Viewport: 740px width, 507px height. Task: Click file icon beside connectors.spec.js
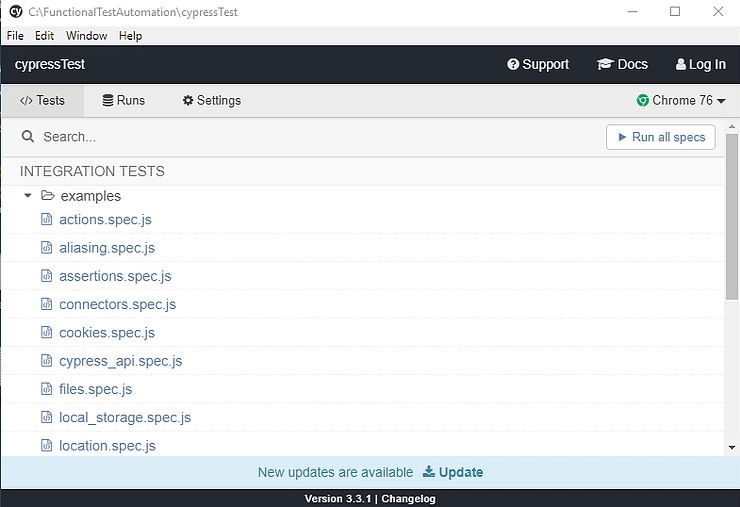click(46, 304)
